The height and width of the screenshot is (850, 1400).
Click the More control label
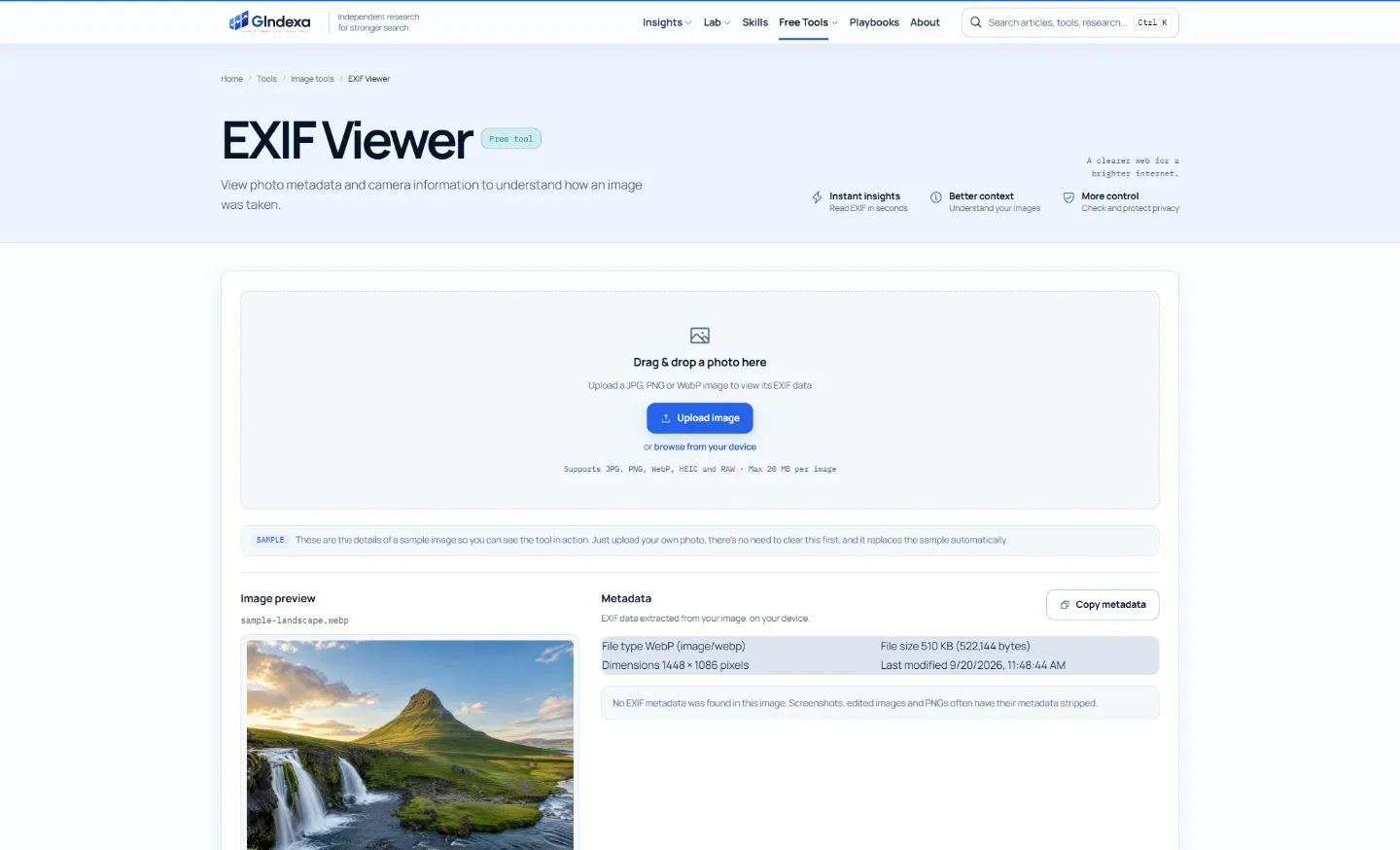(x=1109, y=196)
